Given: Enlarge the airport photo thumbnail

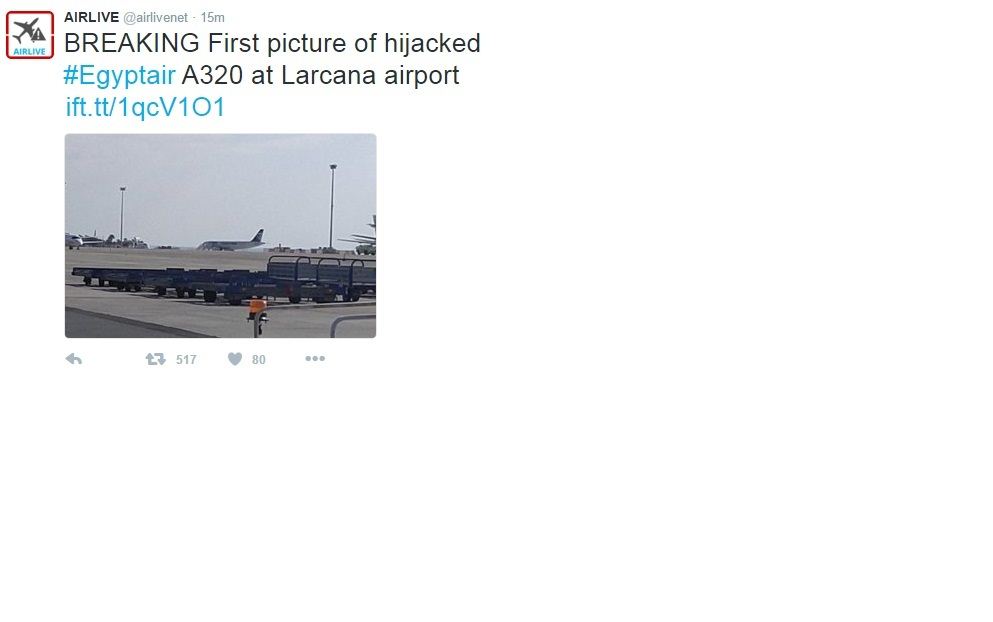Looking at the screenshot, I should pos(220,236).
